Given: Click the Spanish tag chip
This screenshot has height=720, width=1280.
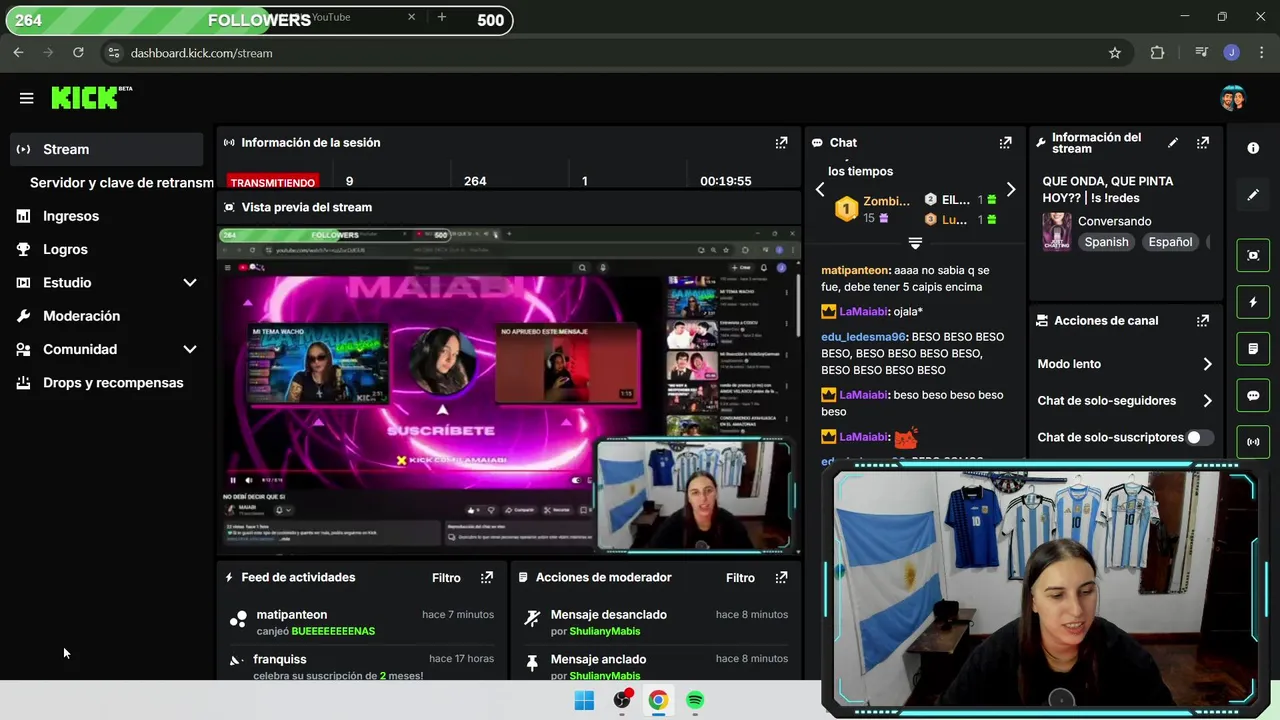Looking at the screenshot, I should click(x=1106, y=242).
